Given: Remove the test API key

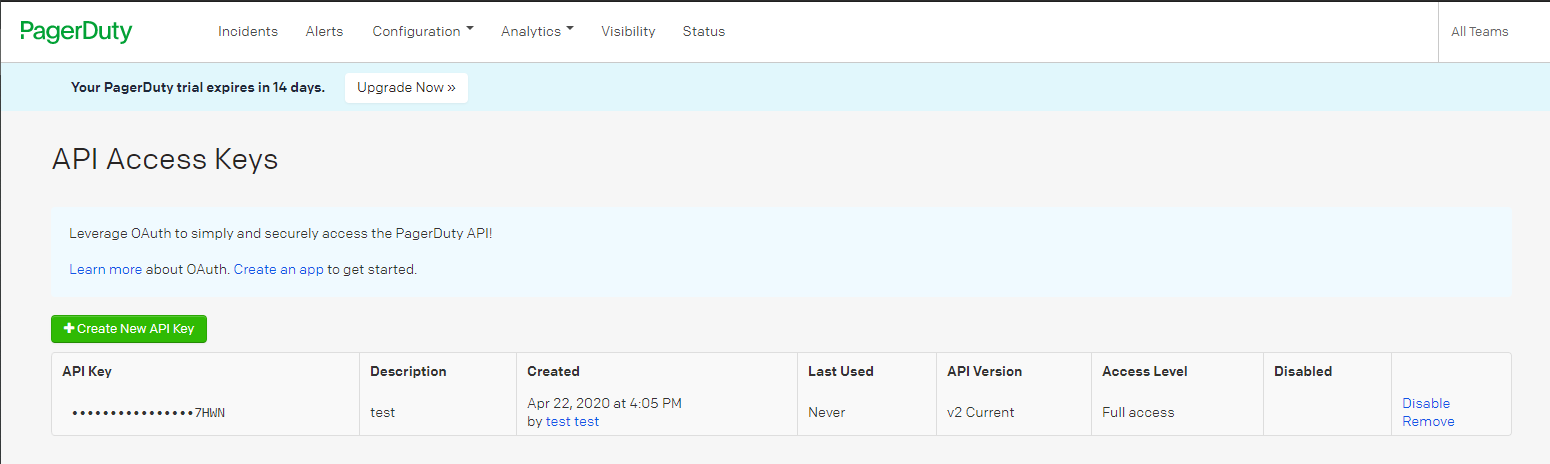Looking at the screenshot, I should pos(1428,421).
